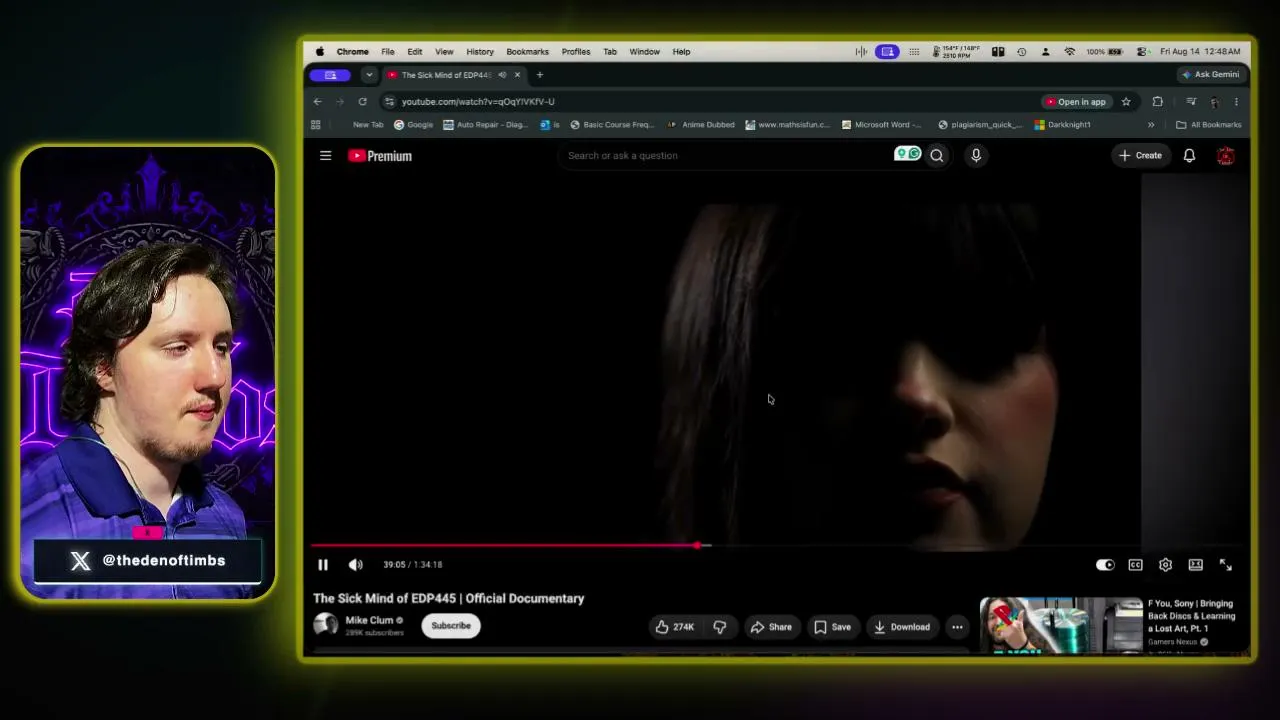Image resolution: width=1280 pixels, height=720 pixels.
Task: Mute the tab using its audio icon
Action: tap(502, 75)
